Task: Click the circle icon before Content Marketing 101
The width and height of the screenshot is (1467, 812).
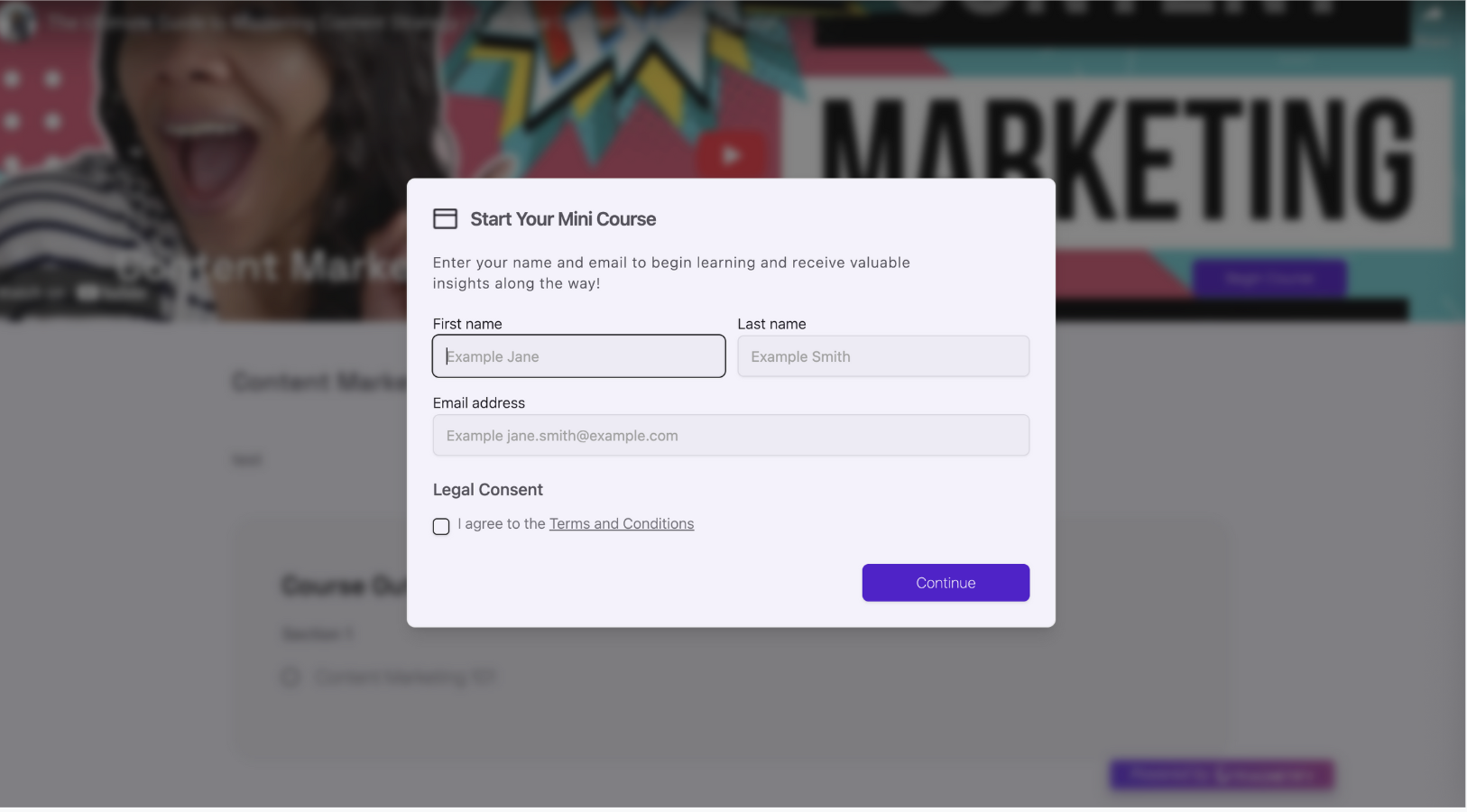Action: tap(291, 677)
